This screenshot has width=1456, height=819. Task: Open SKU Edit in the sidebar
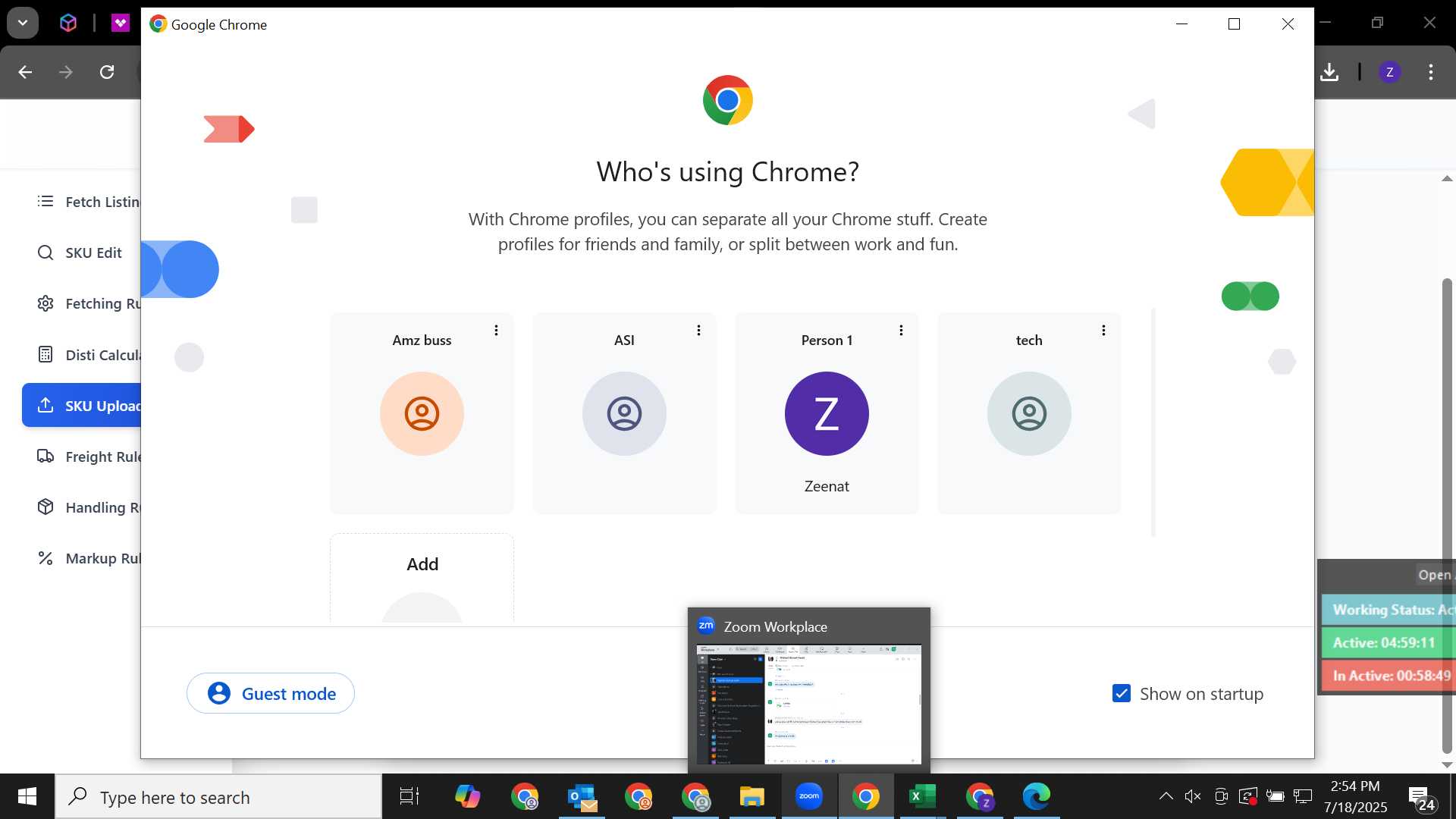click(x=82, y=253)
